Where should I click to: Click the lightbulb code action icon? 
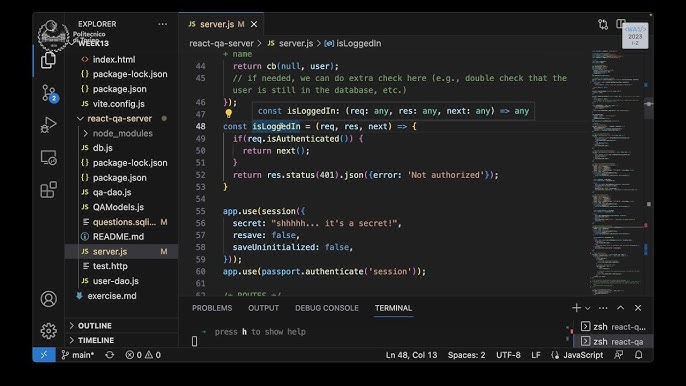(228, 114)
